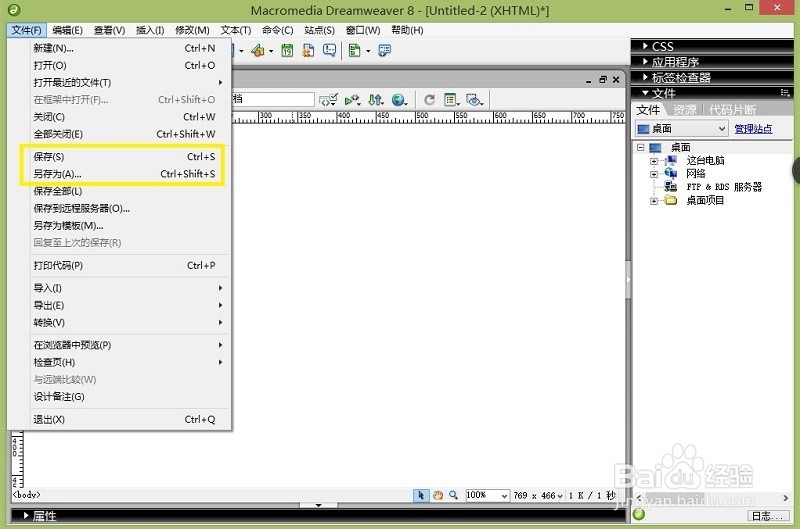Choose 退出(X) to quit Dreamweaver
Viewport: 800px width, 529px height.
point(124,419)
